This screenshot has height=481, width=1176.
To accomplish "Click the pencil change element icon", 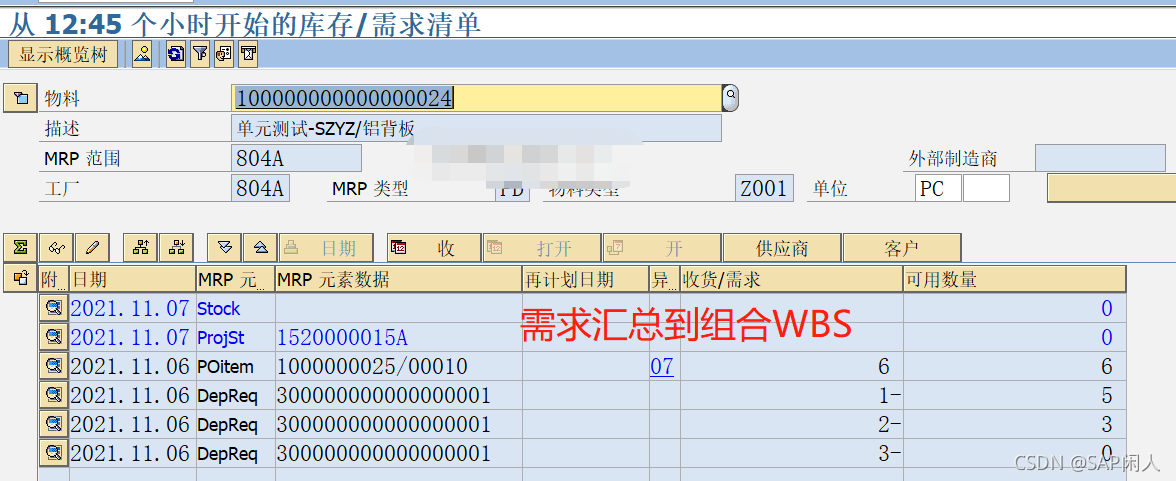I will point(92,248).
